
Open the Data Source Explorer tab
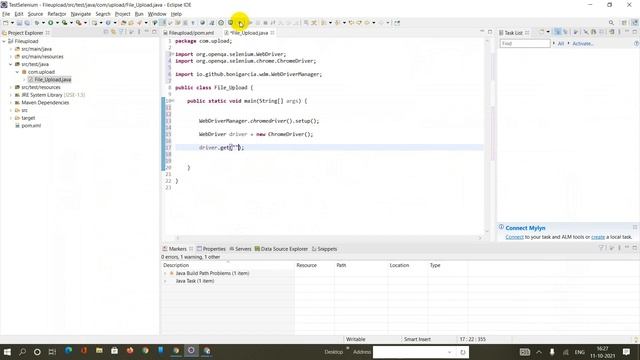pyautogui.click(x=281, y=249)
